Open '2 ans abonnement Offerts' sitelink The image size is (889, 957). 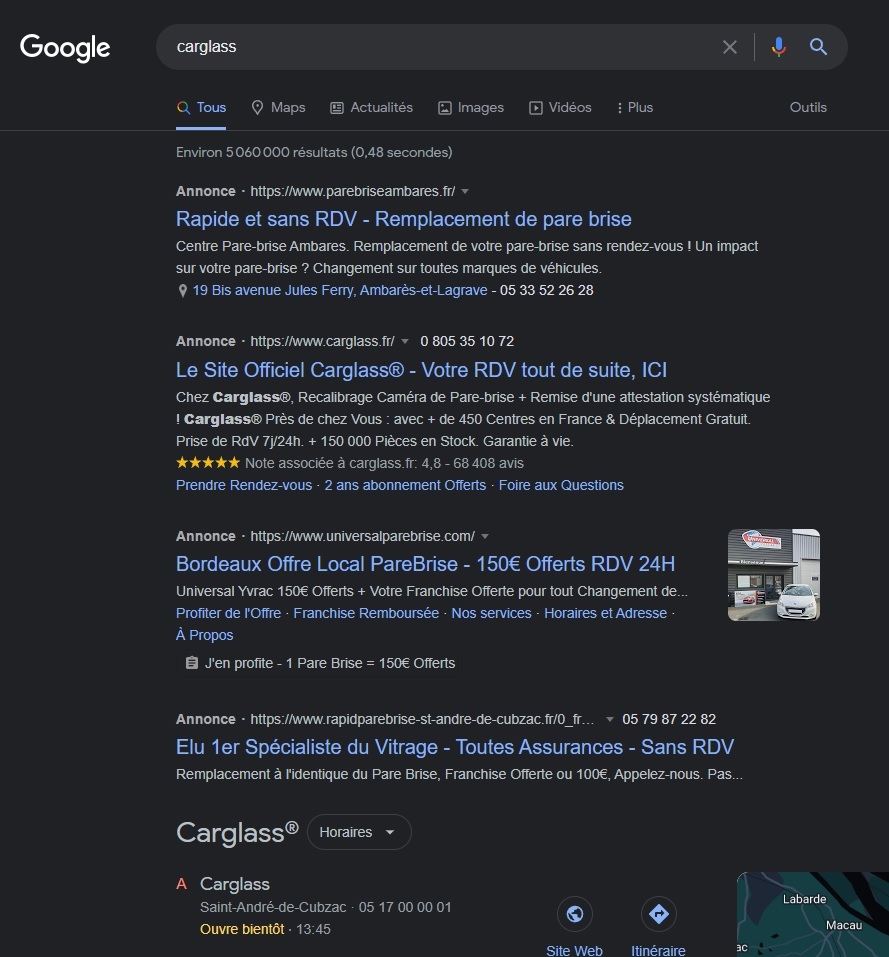coord(405,485)
